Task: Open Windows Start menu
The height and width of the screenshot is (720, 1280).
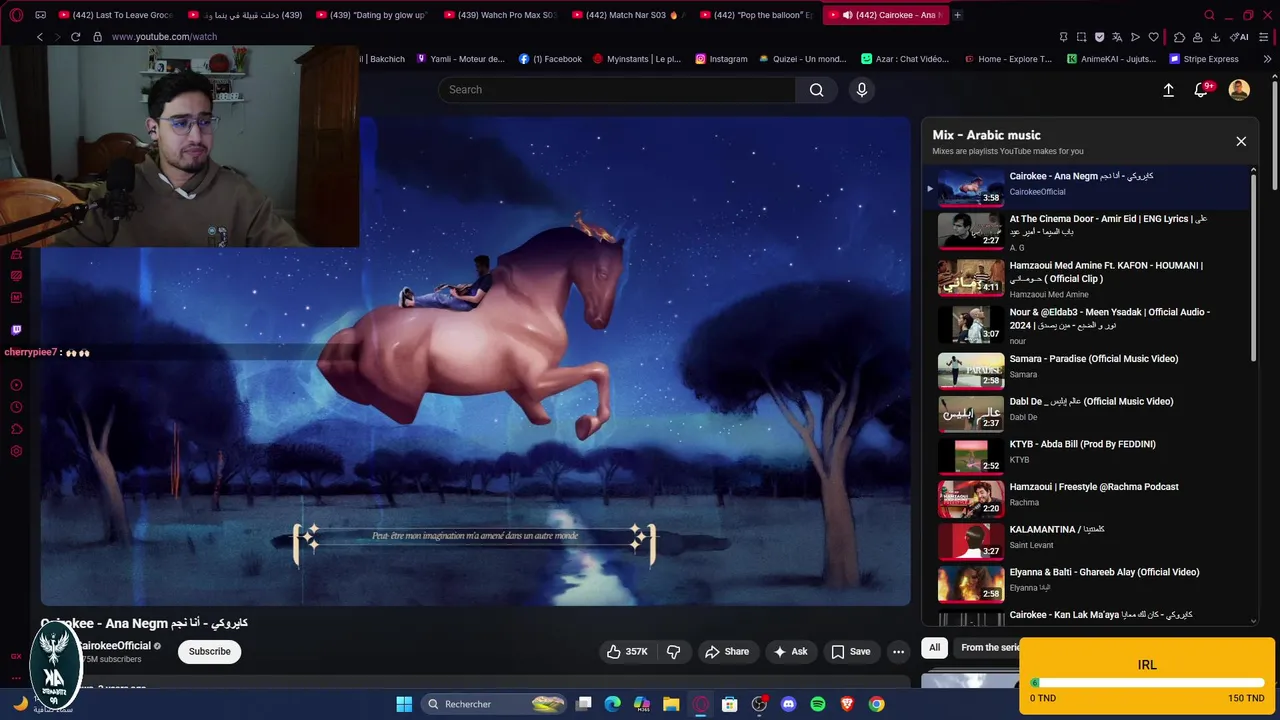Action: pos(404,704)
